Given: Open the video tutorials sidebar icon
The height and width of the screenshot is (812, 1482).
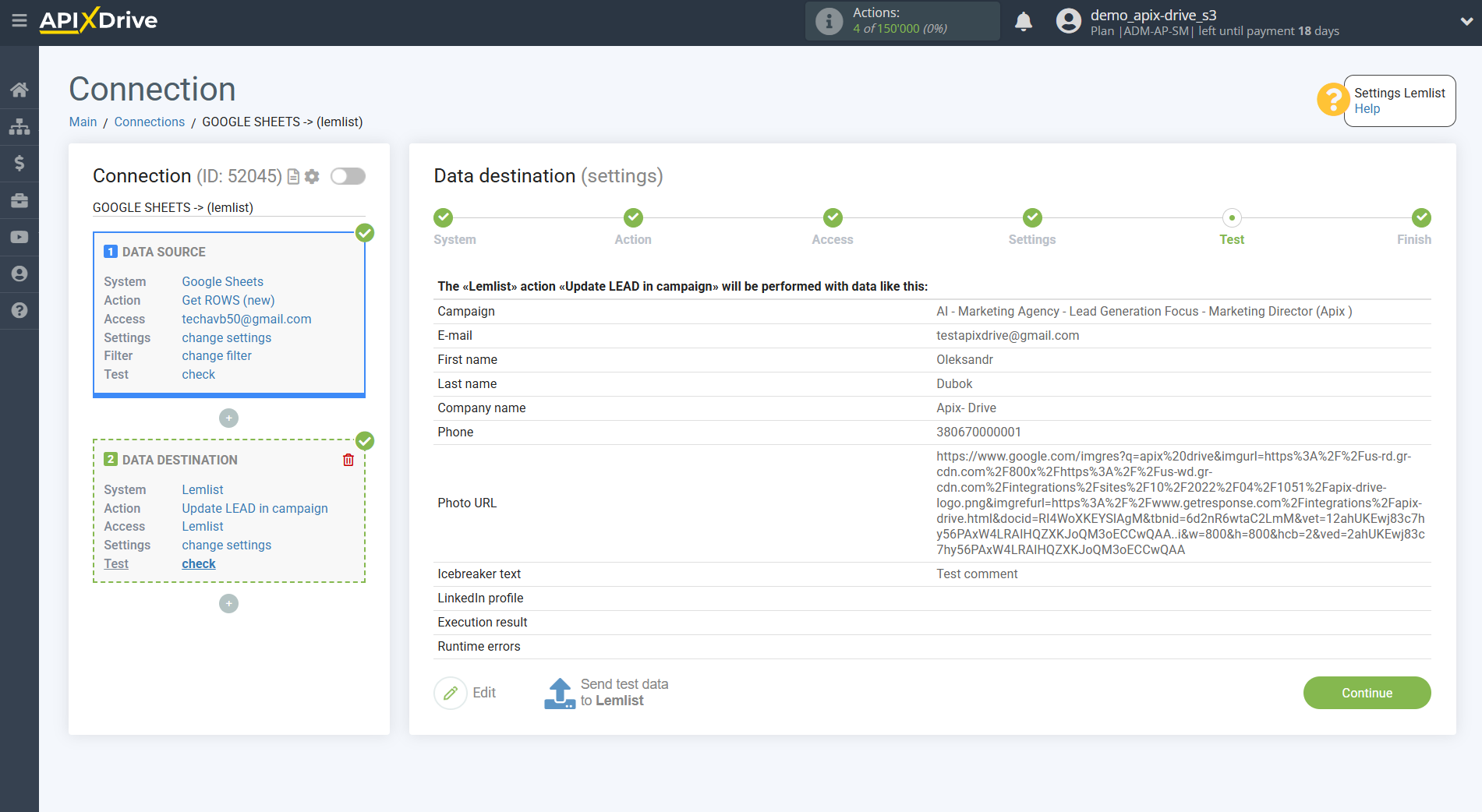Looking at the screenshot, I should click(x=19, y=237).
